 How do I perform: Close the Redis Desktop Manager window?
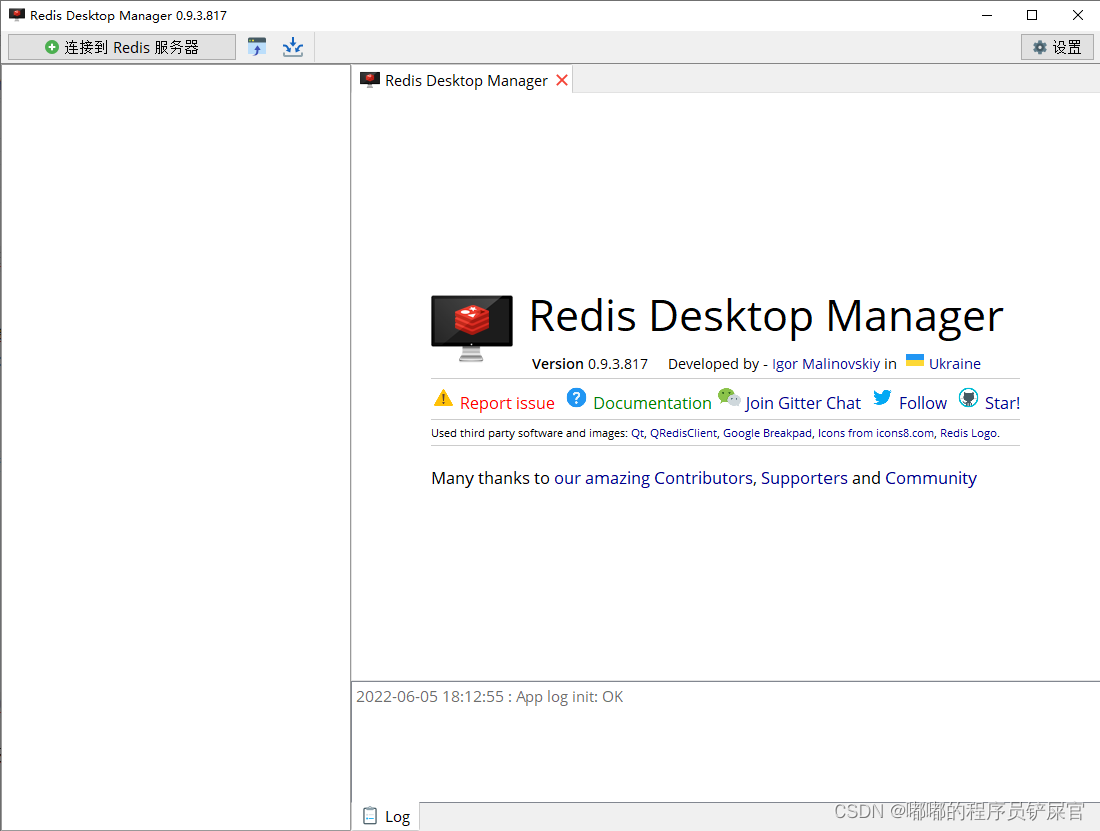pos(1078,15)
